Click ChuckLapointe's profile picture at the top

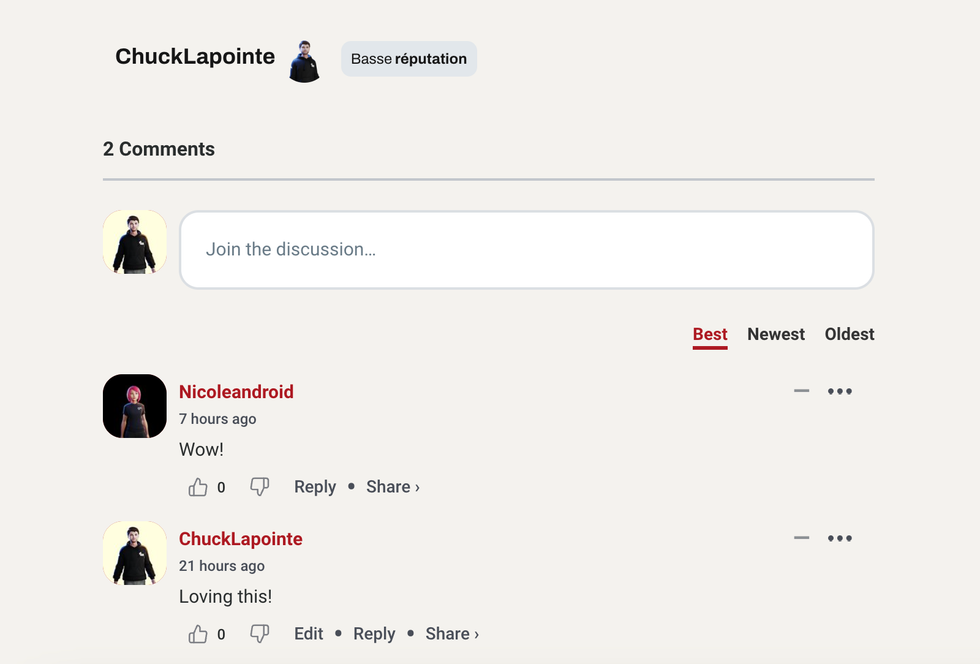[303, 60]
